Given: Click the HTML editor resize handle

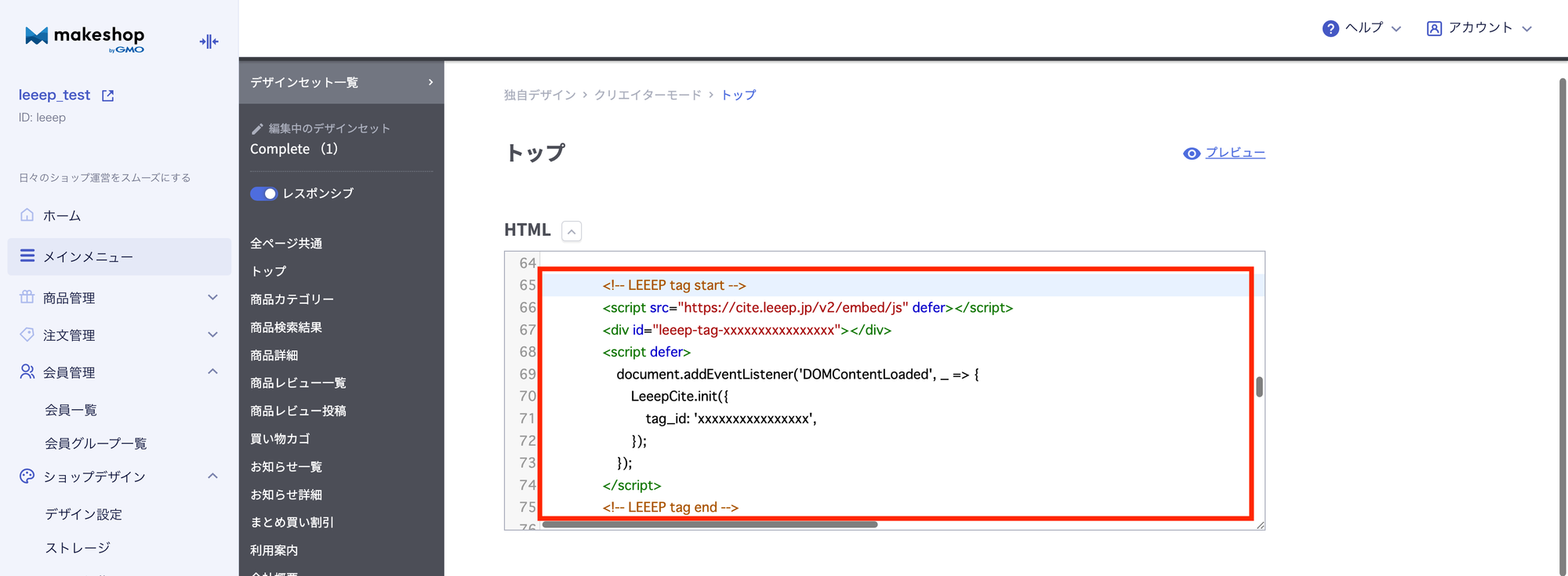Looking at the screenshot, I should 1260,525.
